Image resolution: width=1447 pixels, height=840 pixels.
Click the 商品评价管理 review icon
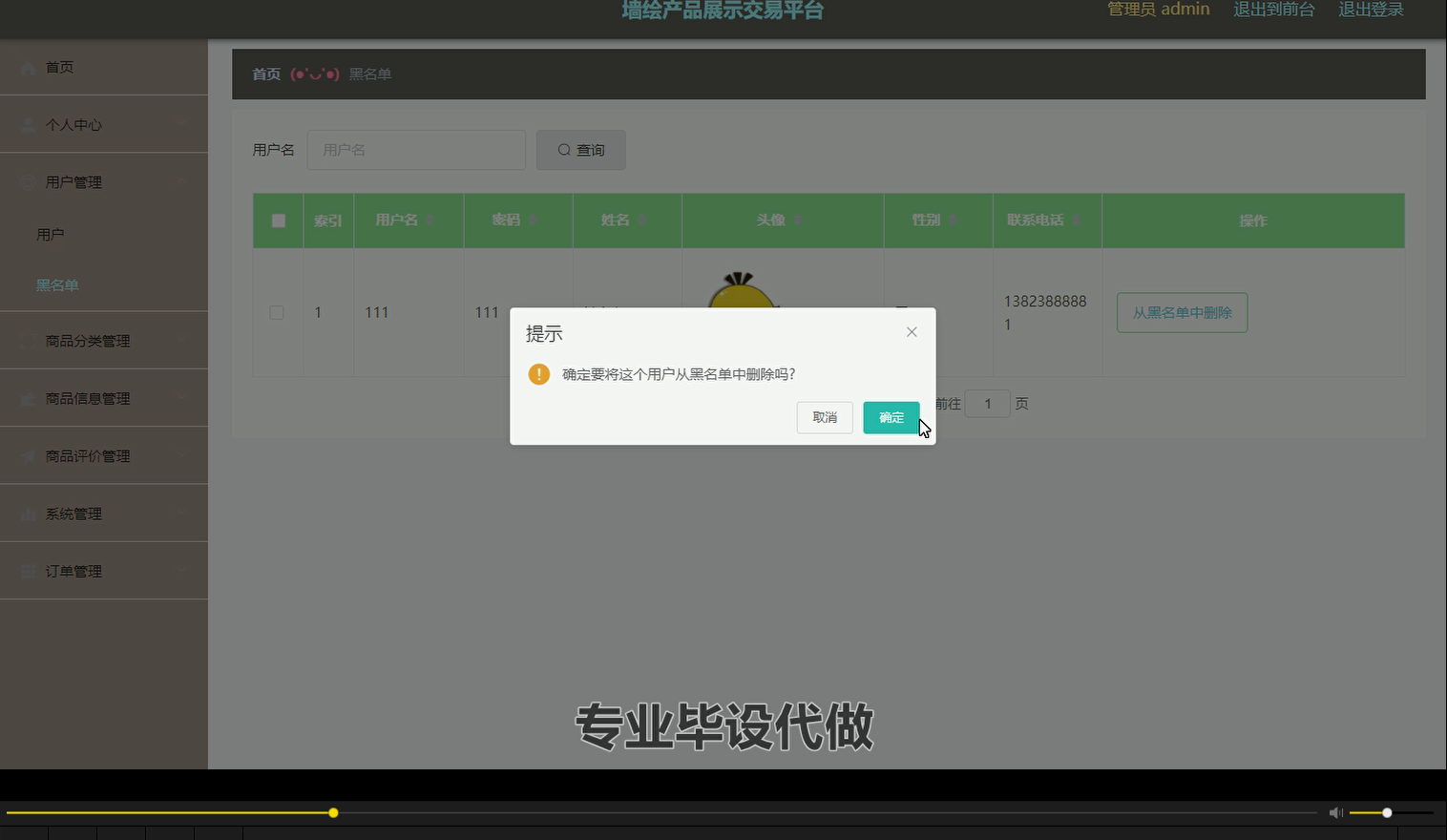[x=27, y=455]
